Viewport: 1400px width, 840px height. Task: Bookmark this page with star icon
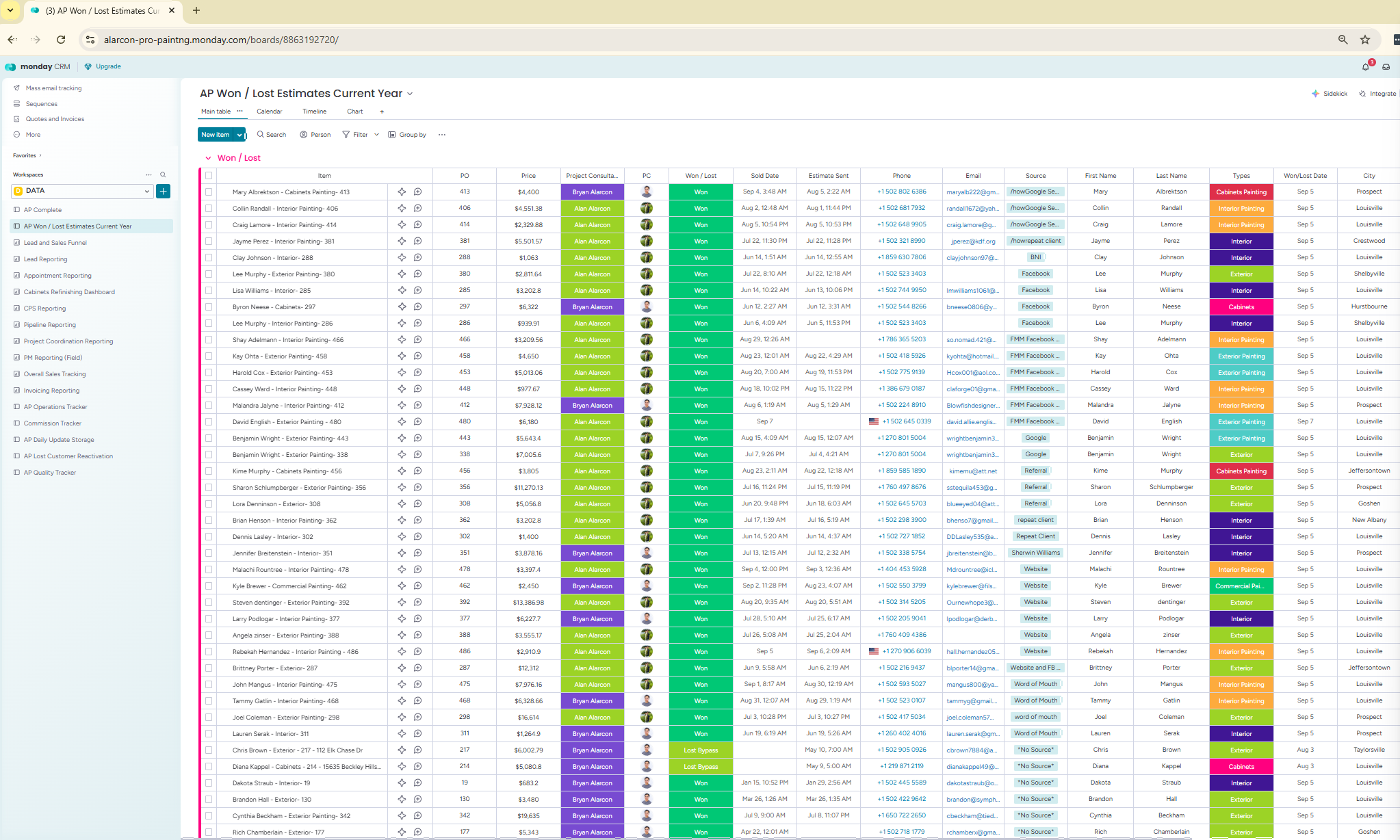point(1365,40)
